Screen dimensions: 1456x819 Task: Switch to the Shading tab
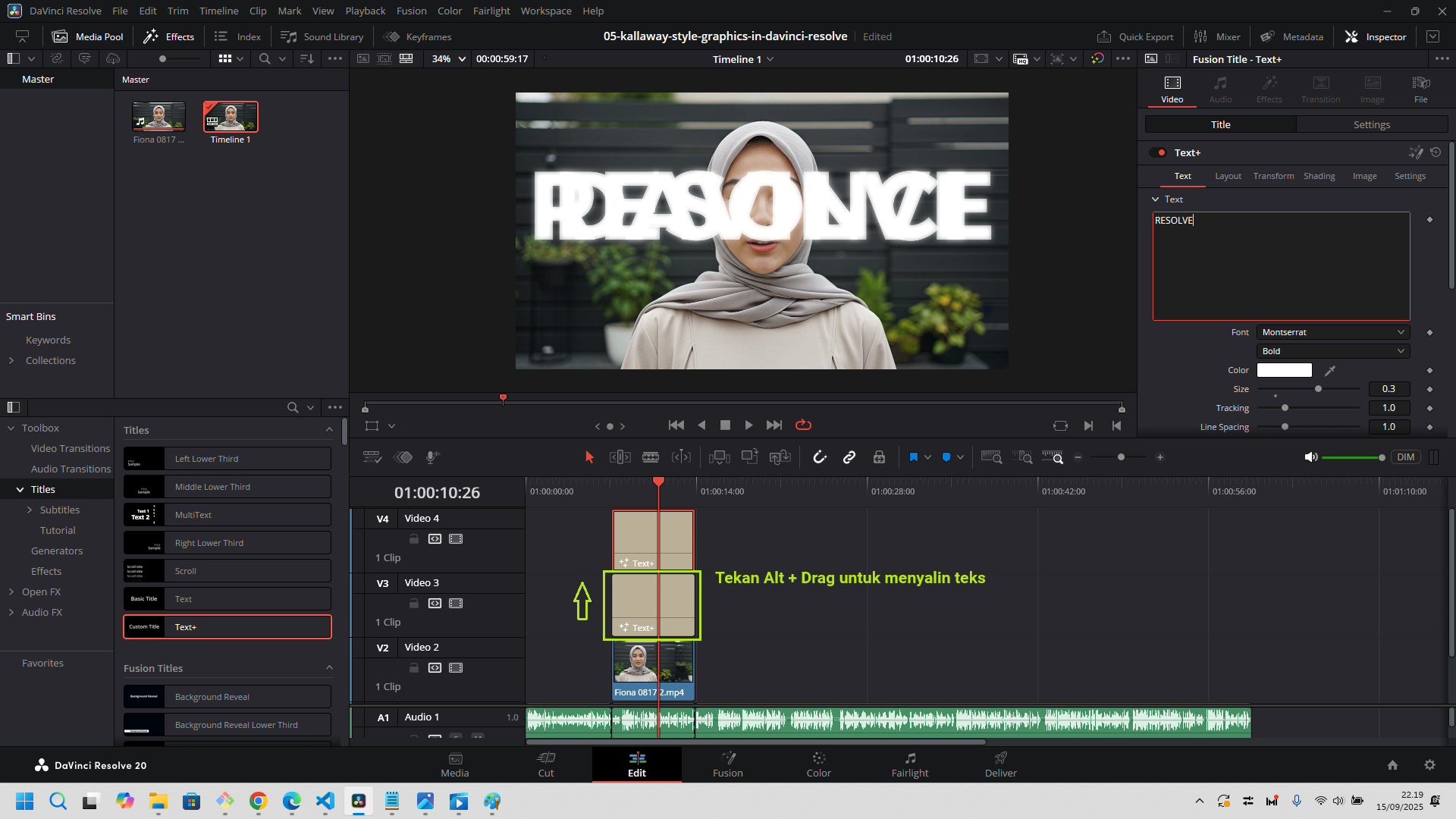1319,176
